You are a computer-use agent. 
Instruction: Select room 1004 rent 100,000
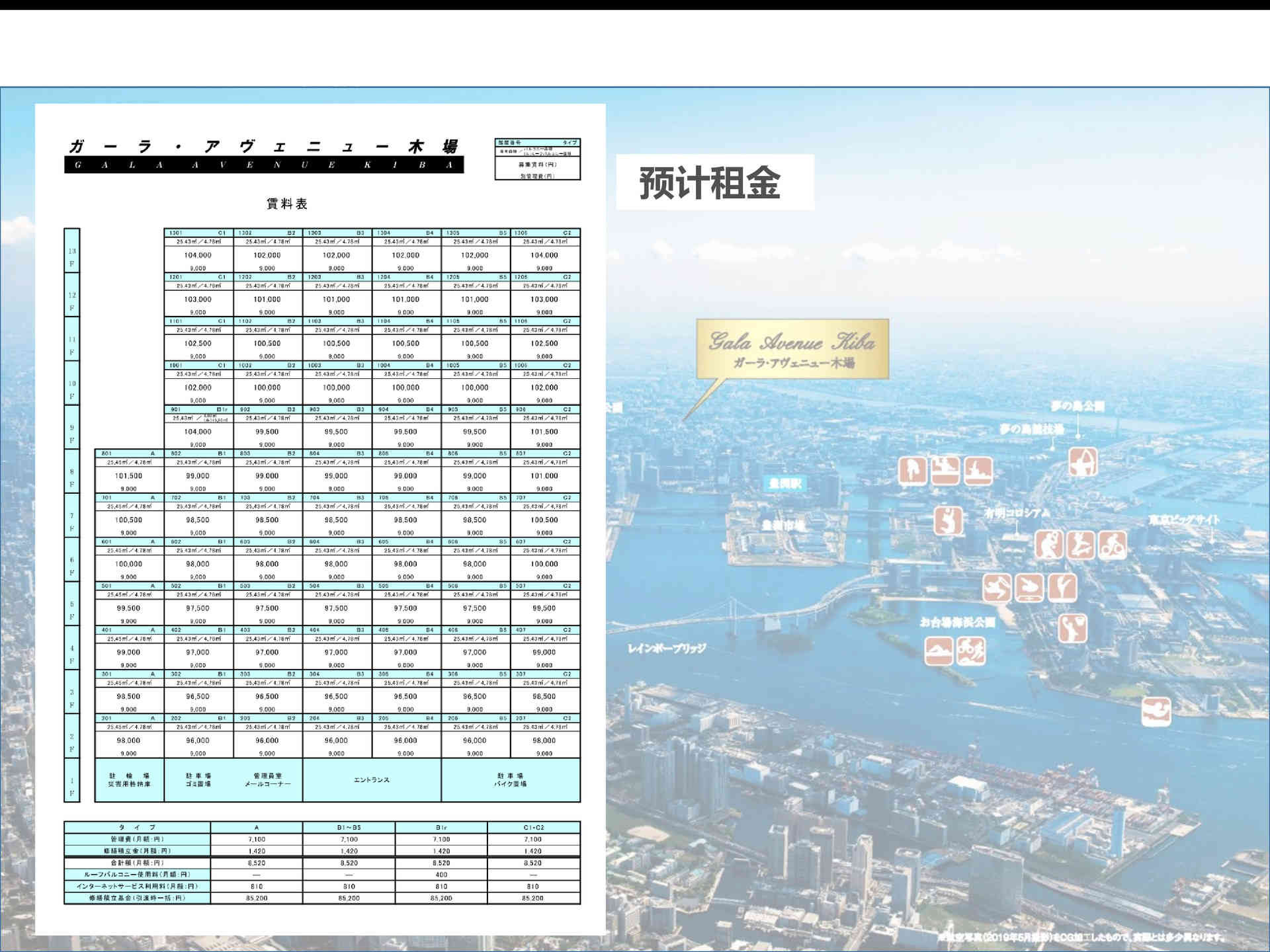tap(405, 388)
